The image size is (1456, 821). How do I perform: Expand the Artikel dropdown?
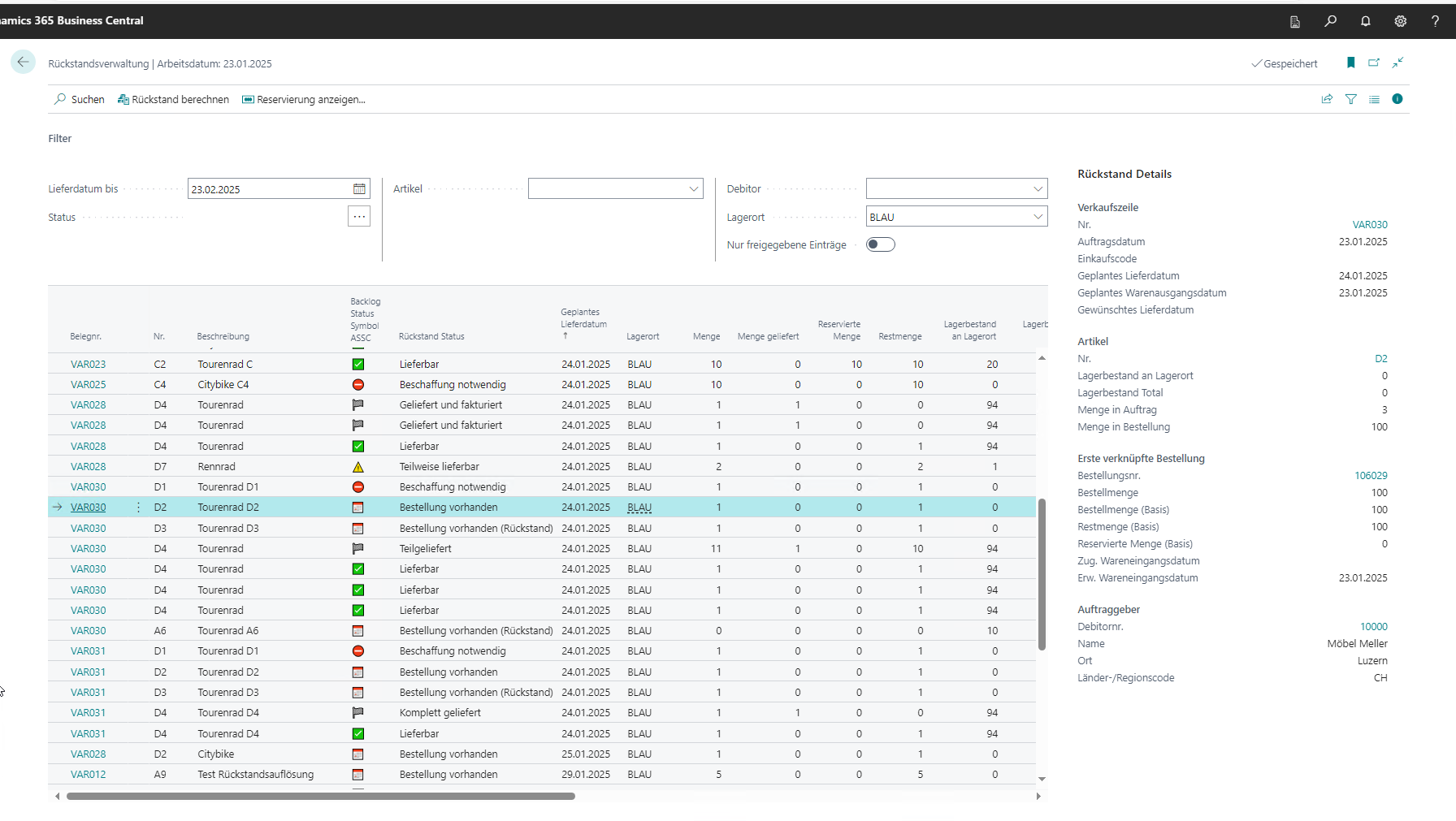(x=694, y=189)
